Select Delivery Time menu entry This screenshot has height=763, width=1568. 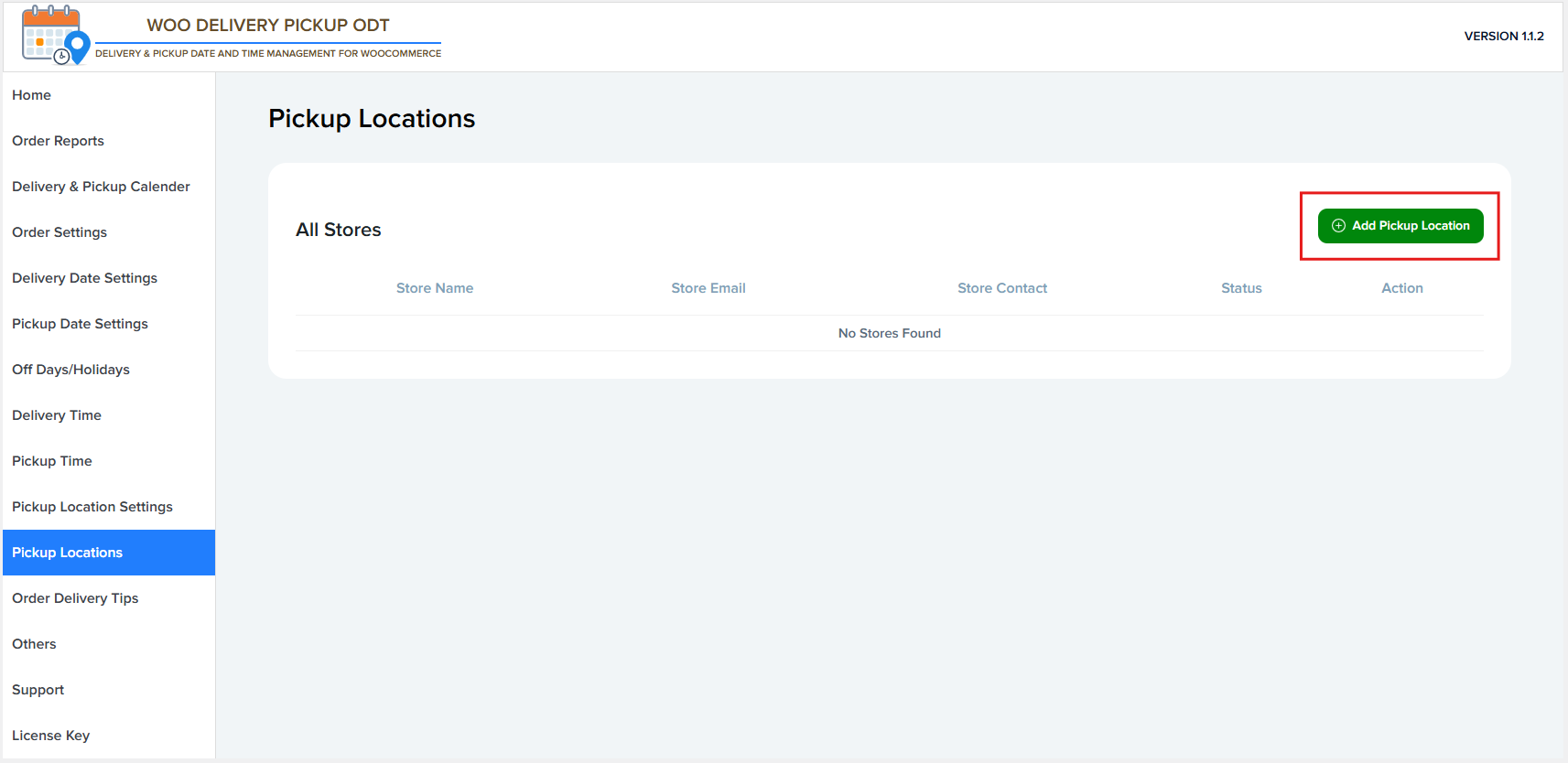57,415
